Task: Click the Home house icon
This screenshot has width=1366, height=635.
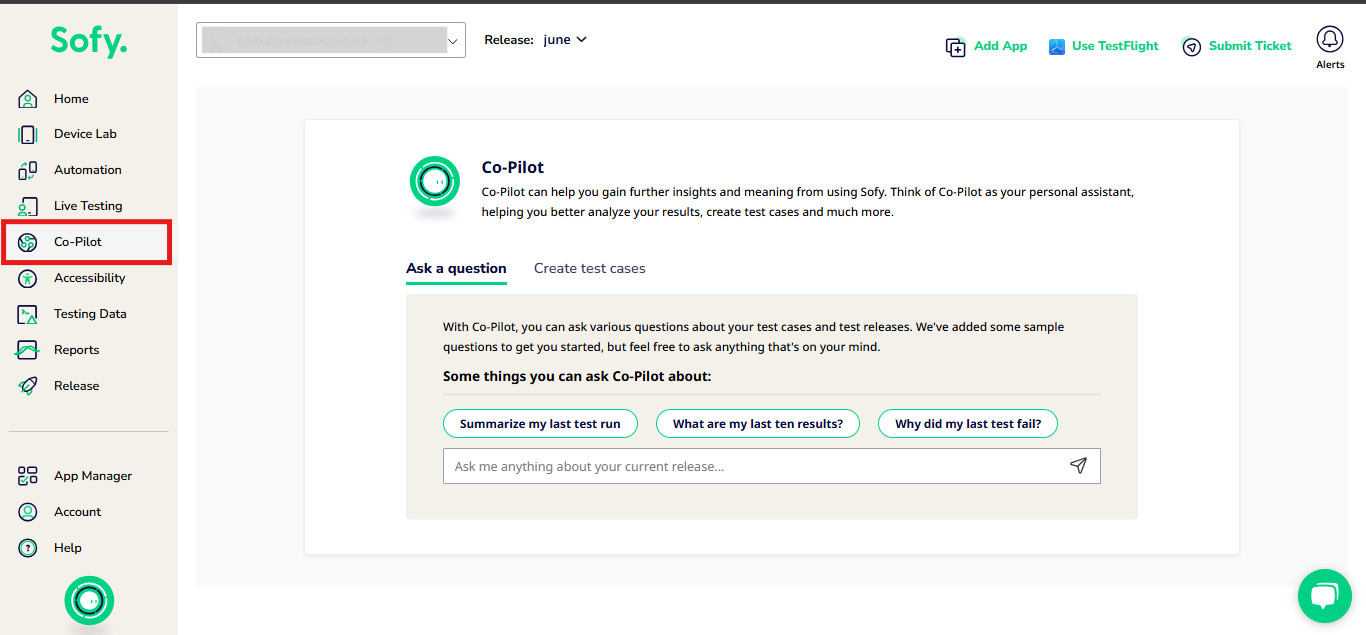Action: pyautogui.click(x=28, y=99)
